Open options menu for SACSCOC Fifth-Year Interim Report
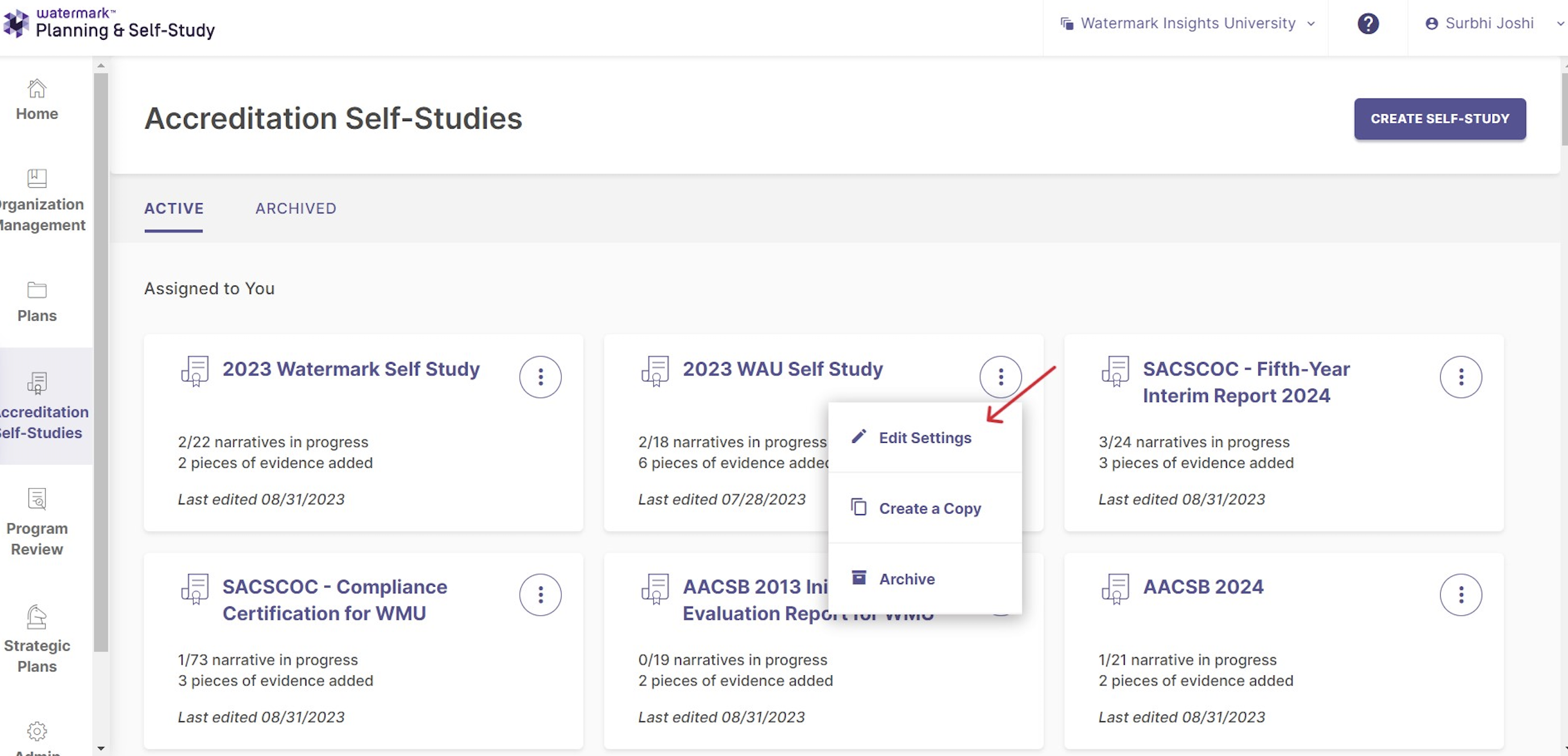This screenshot has height=756, width=1568. [x=1460, y=376]
